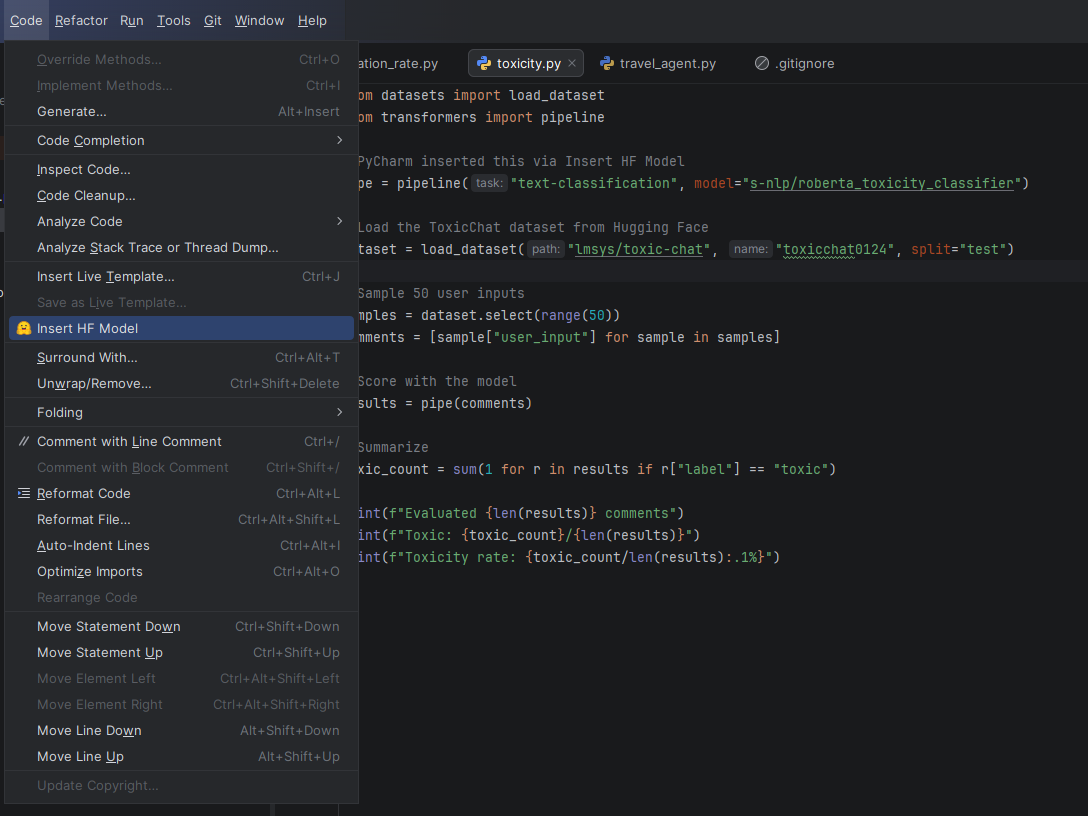Click the Python icon on travel_agent.py tab

(607, 63)
